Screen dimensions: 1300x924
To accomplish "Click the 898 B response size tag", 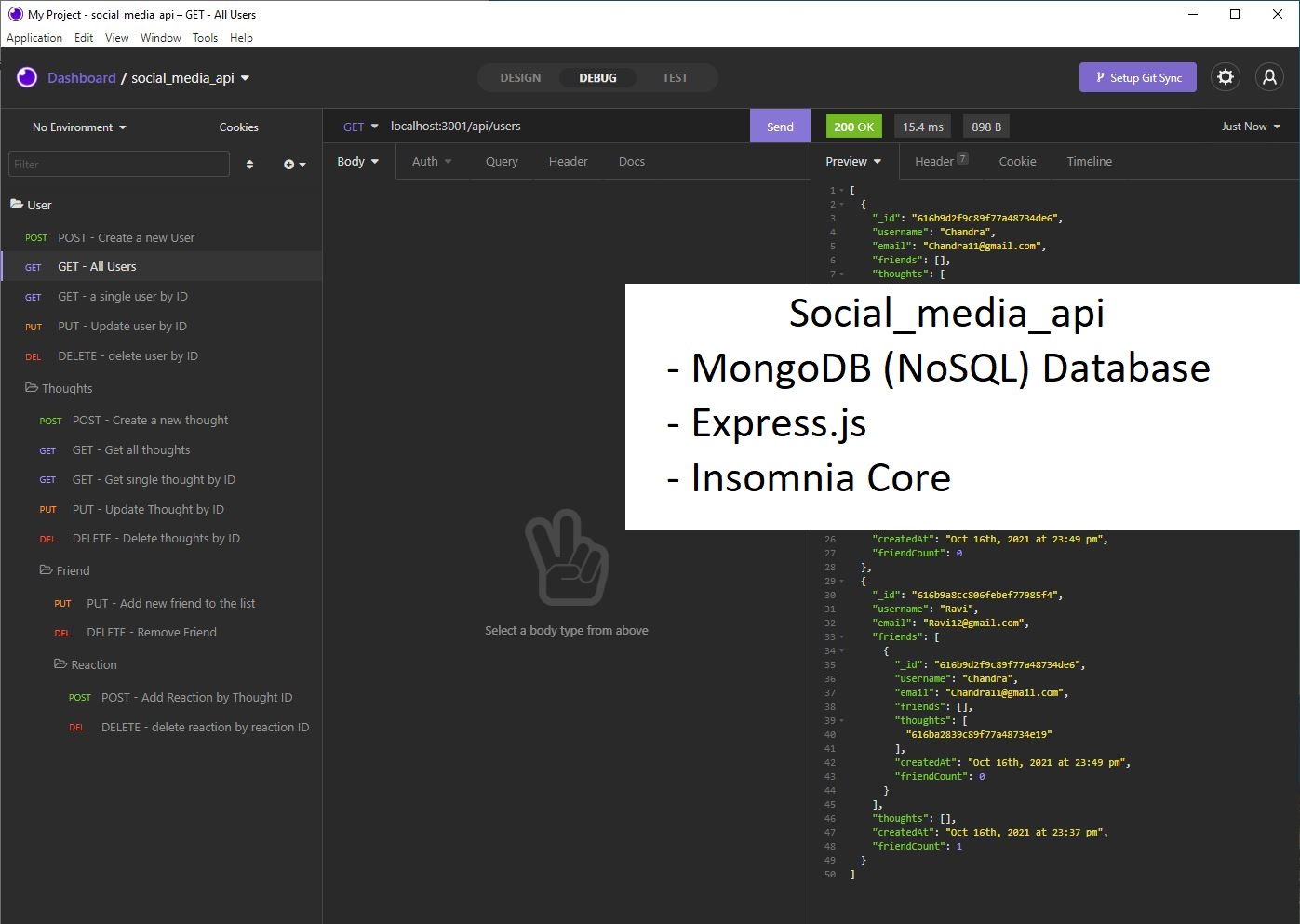I will tap(986, 127).
